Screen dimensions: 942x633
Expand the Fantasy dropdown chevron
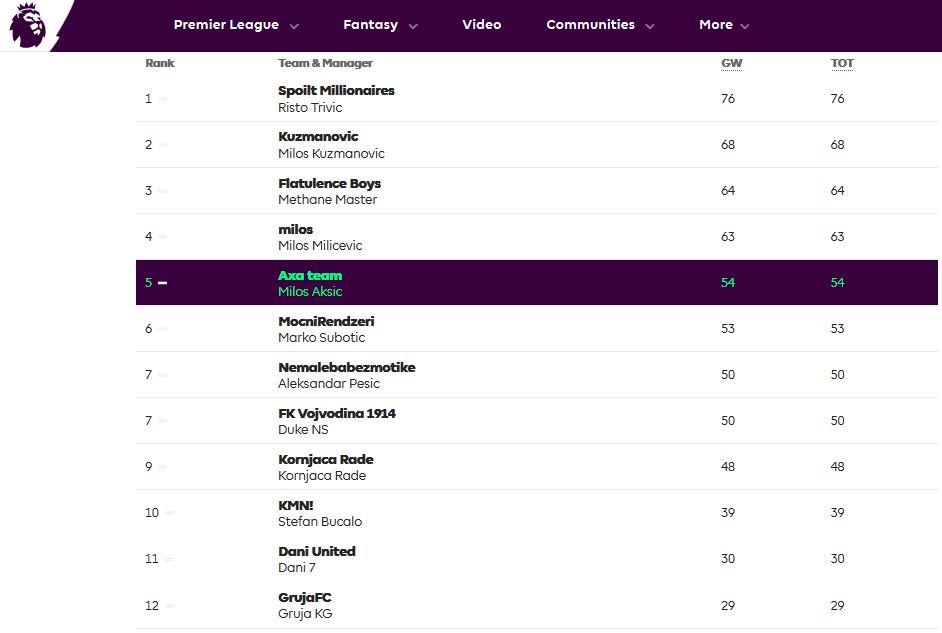tap(413, 26)
